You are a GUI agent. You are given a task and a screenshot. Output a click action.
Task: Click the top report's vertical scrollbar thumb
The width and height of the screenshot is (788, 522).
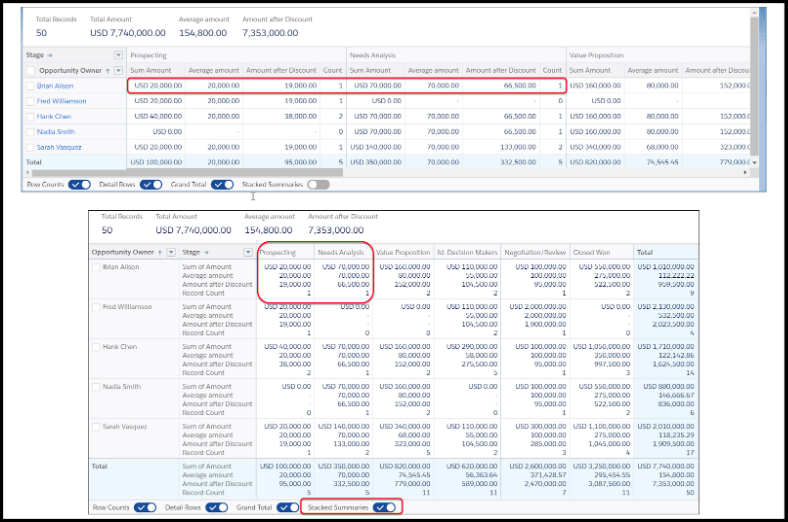point(754,85)
